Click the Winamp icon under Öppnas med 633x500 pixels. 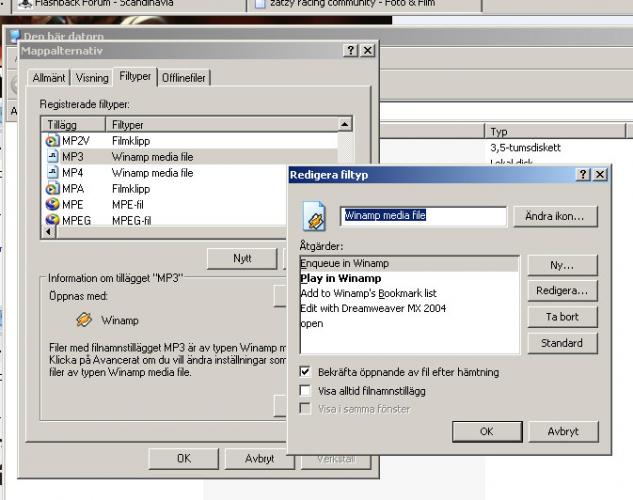[x=84, y=322]
